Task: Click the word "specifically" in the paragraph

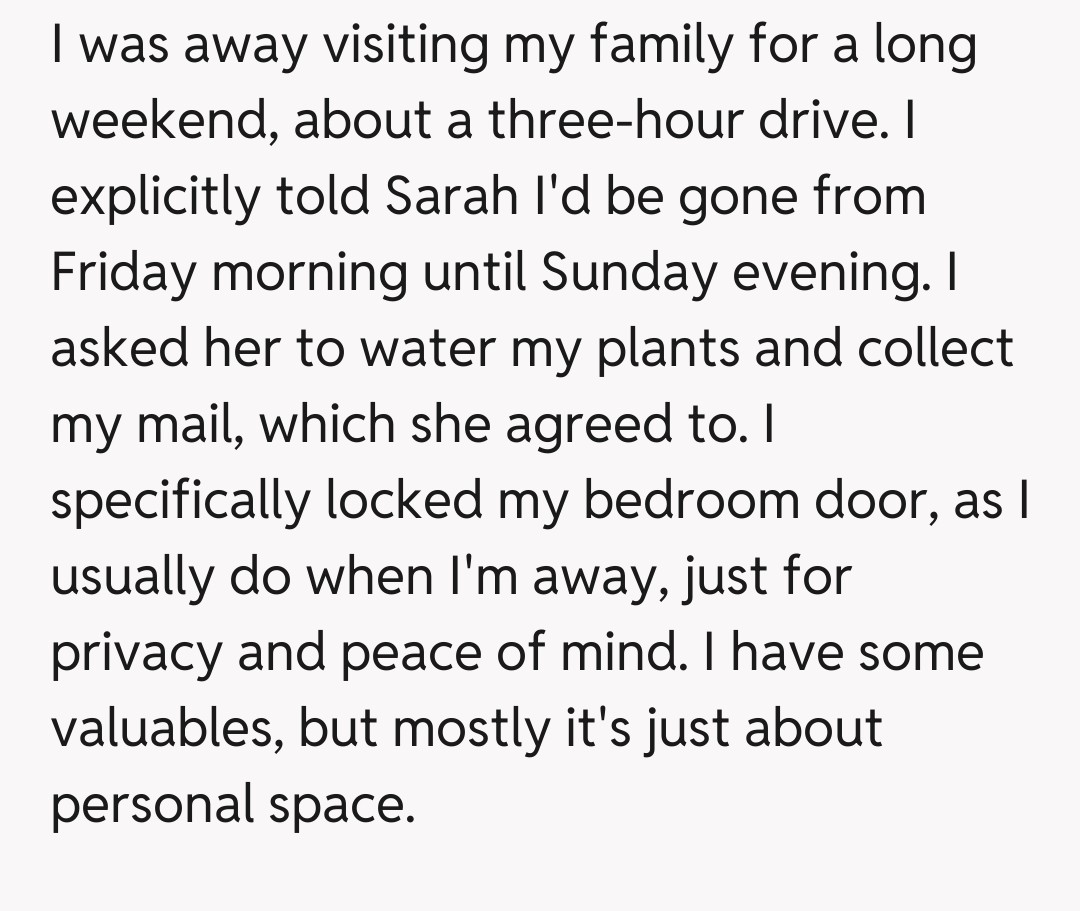Action: coord(180,500)
